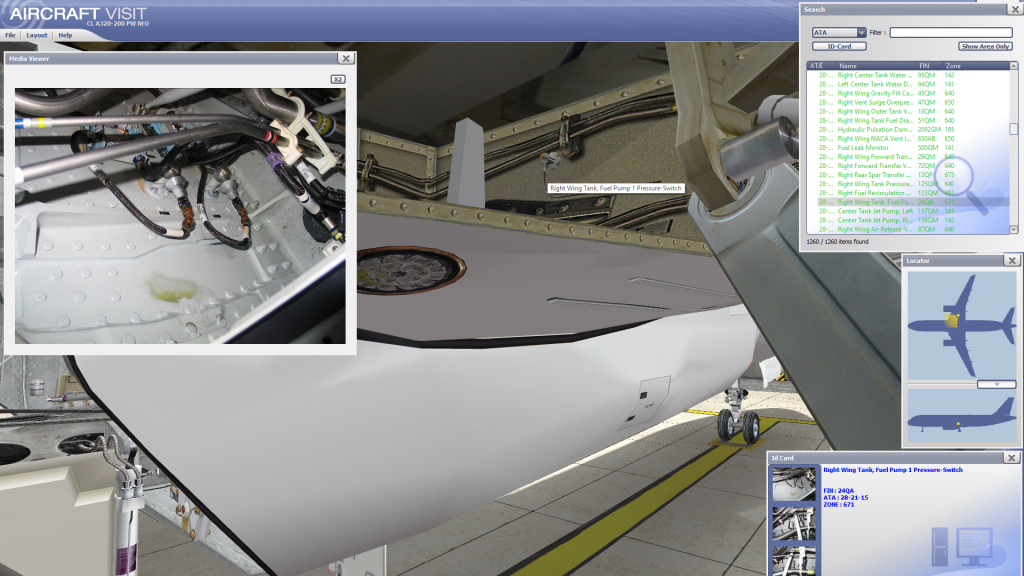Click the pressure switch component in 3D view

click(550, 159)
